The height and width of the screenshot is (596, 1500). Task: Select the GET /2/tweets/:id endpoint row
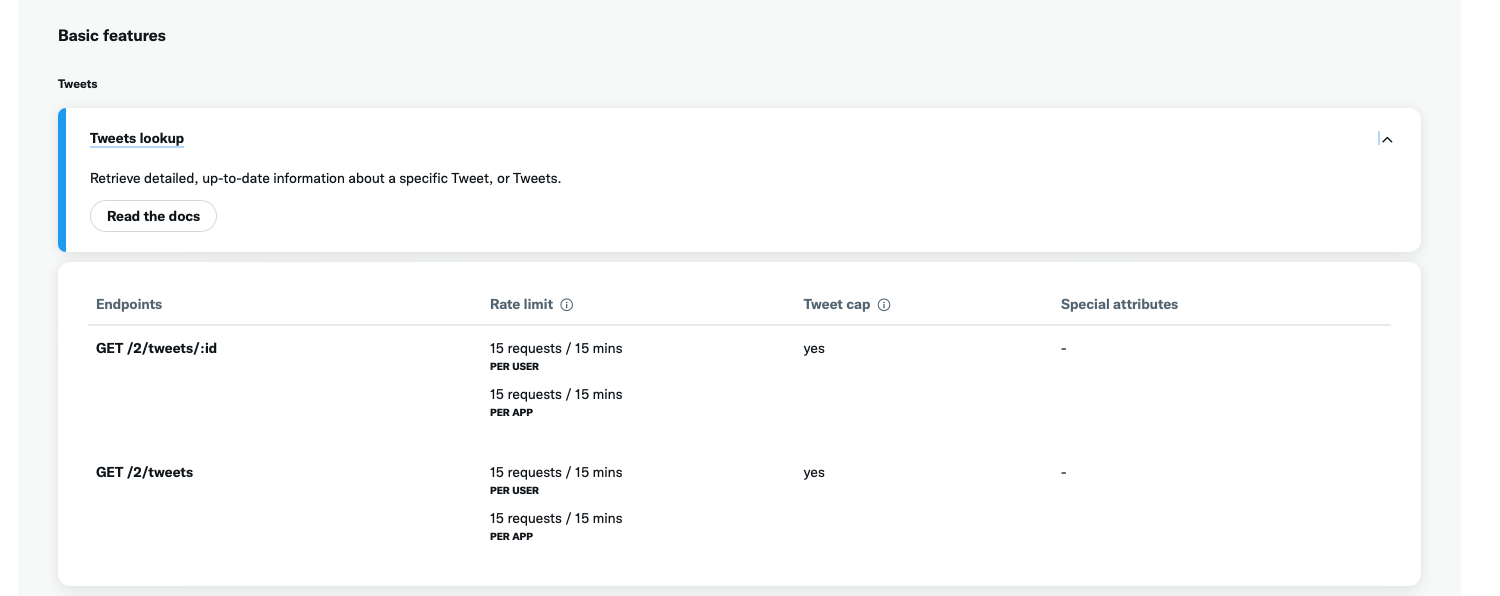coord(156,348)
